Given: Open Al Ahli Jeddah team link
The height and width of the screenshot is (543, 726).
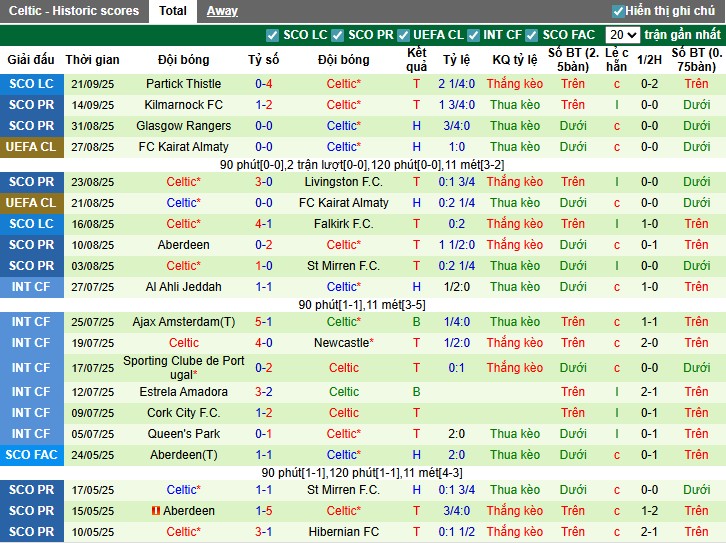Looking at the screenshot, I should point(183,287).
